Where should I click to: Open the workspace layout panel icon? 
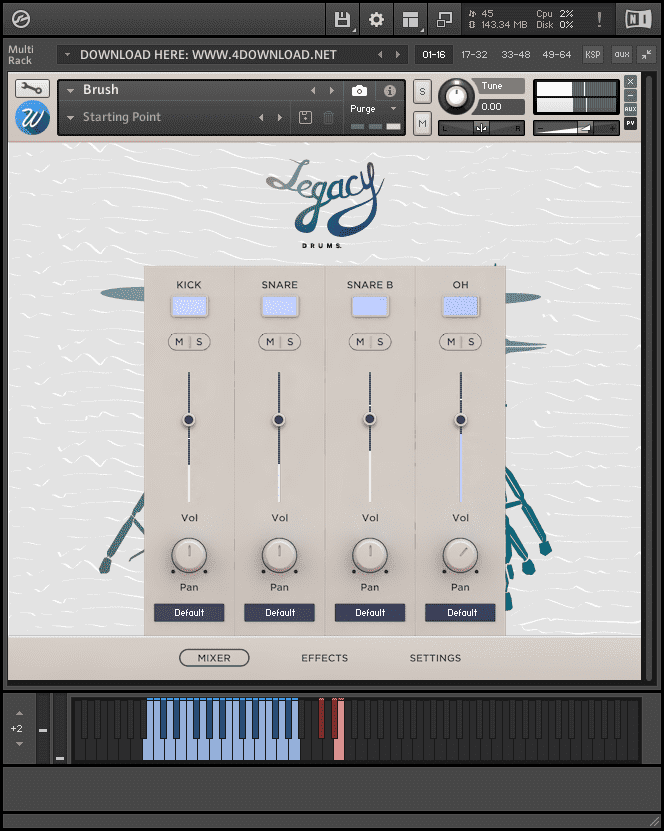click(x=410, y=20)
